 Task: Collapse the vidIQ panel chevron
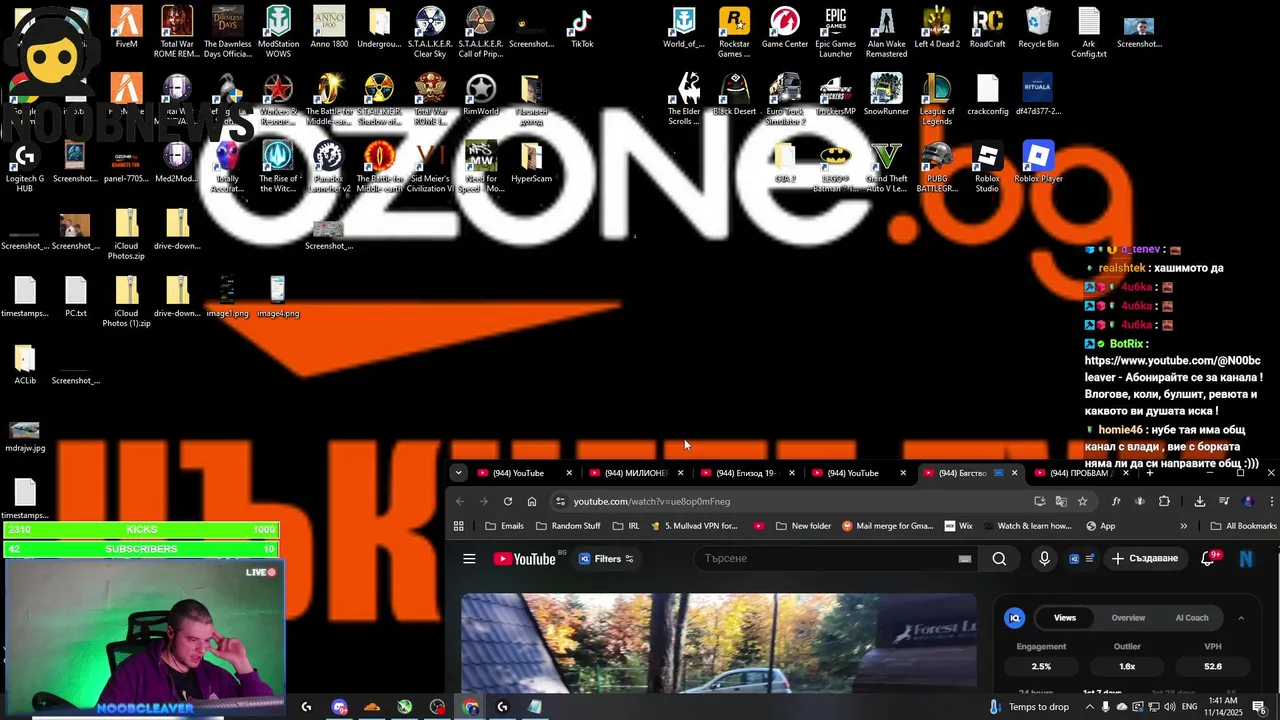coord(1241,618)
